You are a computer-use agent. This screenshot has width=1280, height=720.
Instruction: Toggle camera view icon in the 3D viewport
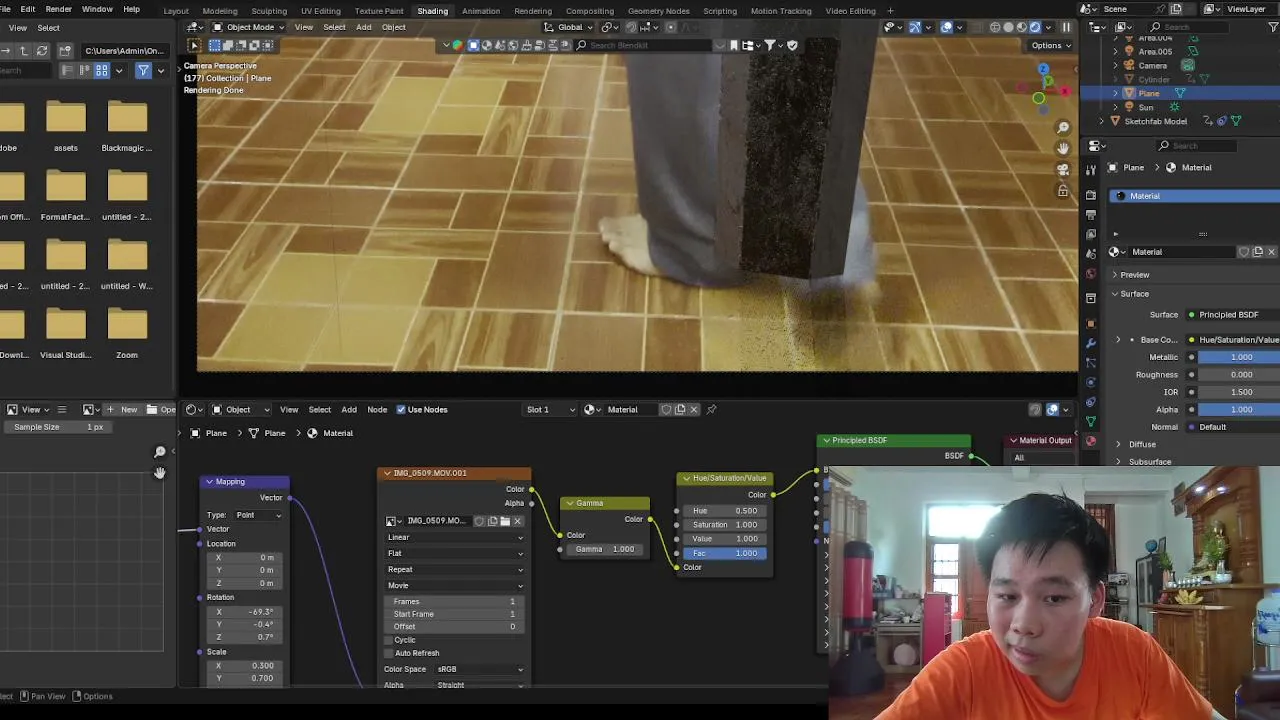[1063, 169]
